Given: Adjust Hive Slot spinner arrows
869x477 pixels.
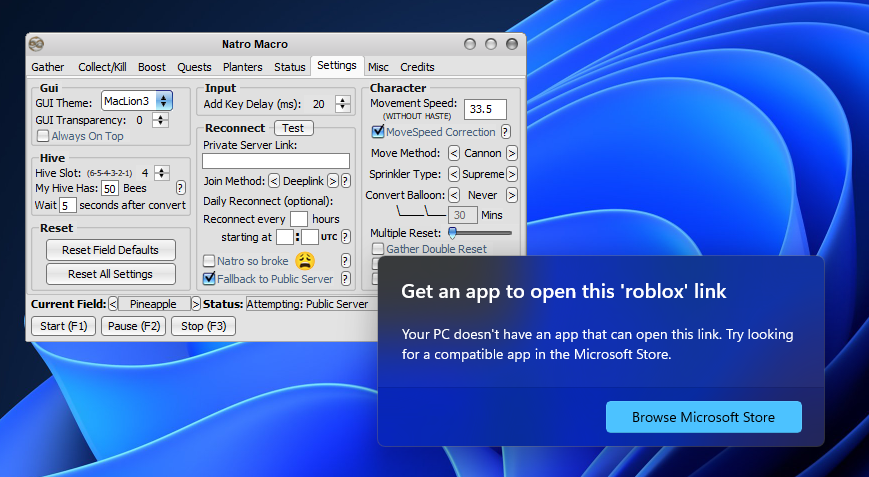Looking at the screenshot, I should [x=161, y=173].
